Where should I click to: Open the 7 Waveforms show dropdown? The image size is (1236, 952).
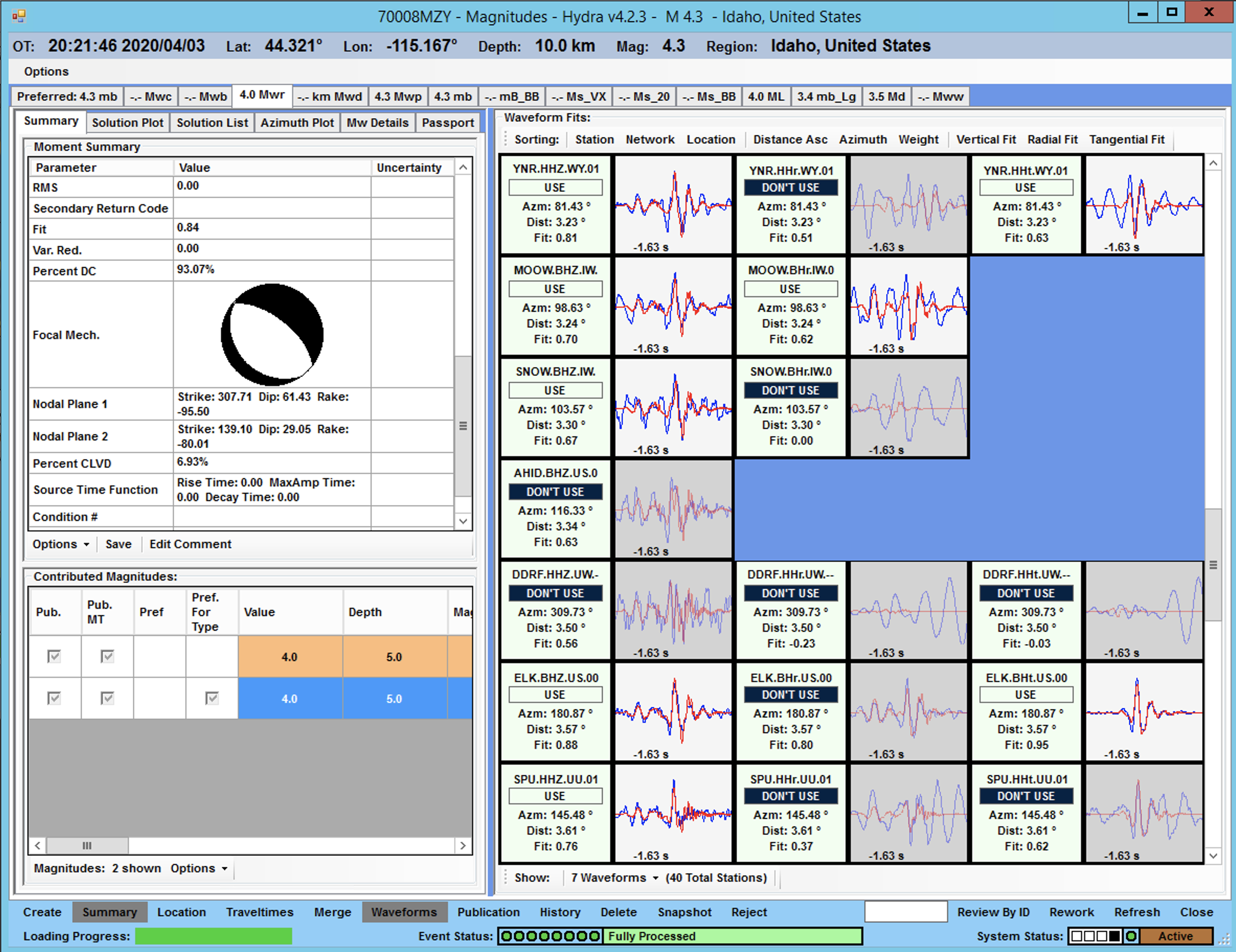coord(615,877)
